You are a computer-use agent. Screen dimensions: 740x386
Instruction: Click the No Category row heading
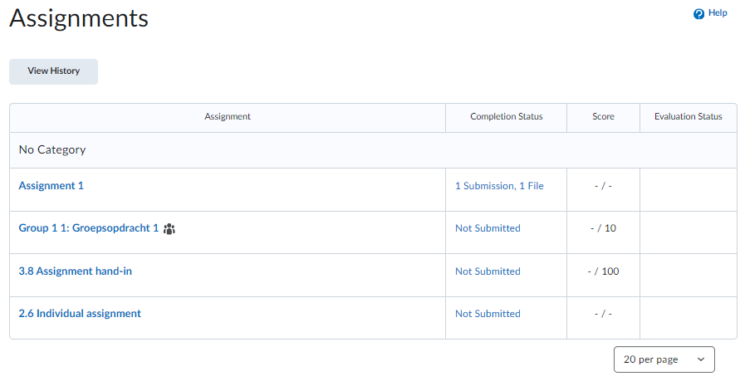[x=52, y=150]
